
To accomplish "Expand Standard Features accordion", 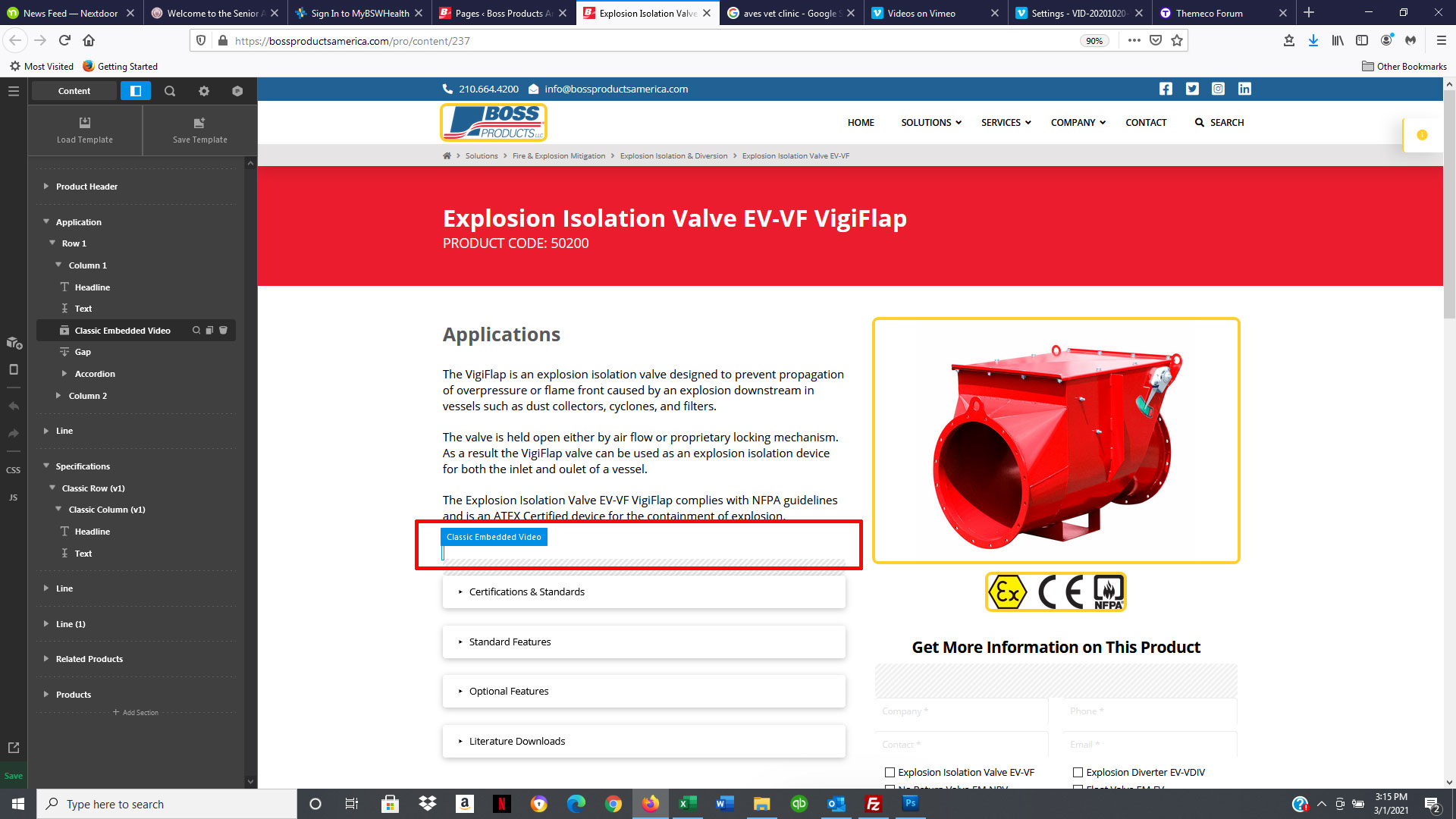I will pyautogui.click(x=644, y=642).
